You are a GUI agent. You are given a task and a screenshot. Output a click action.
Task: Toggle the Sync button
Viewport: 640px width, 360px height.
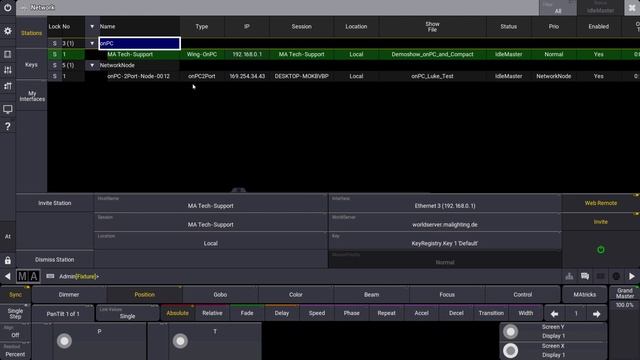(x=16, y=295)
